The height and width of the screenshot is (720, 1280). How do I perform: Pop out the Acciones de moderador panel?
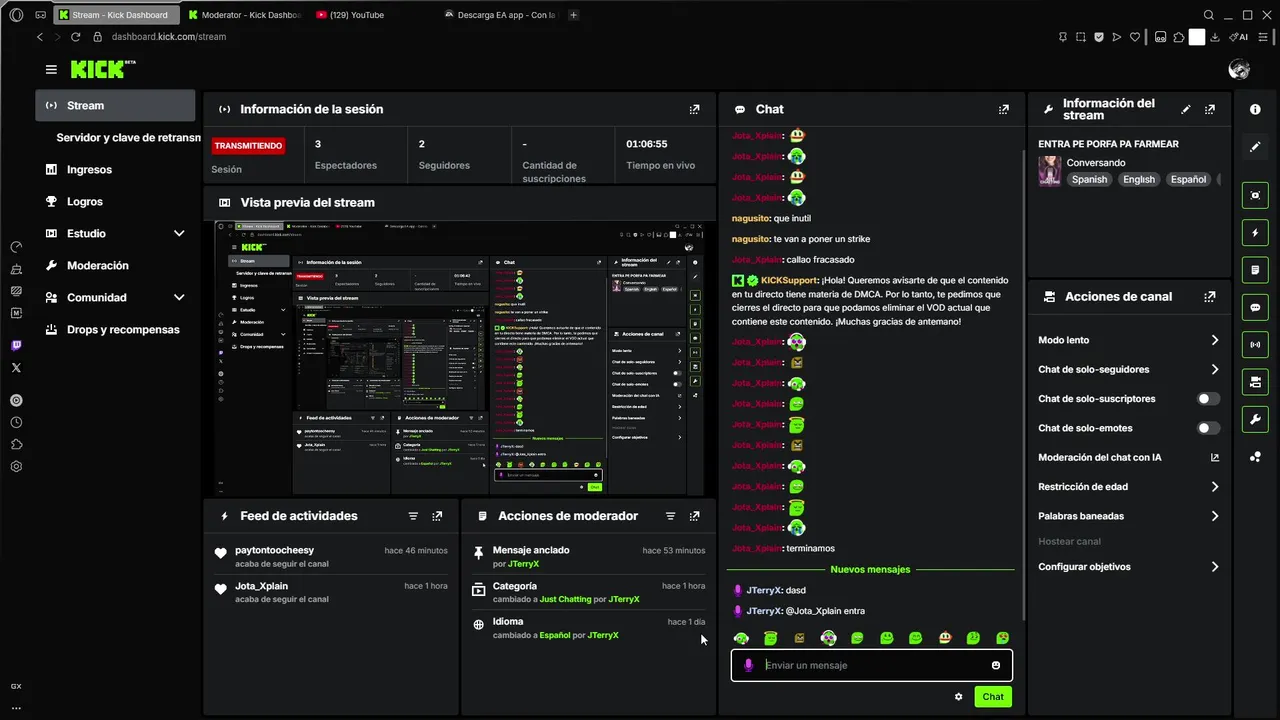695,516
